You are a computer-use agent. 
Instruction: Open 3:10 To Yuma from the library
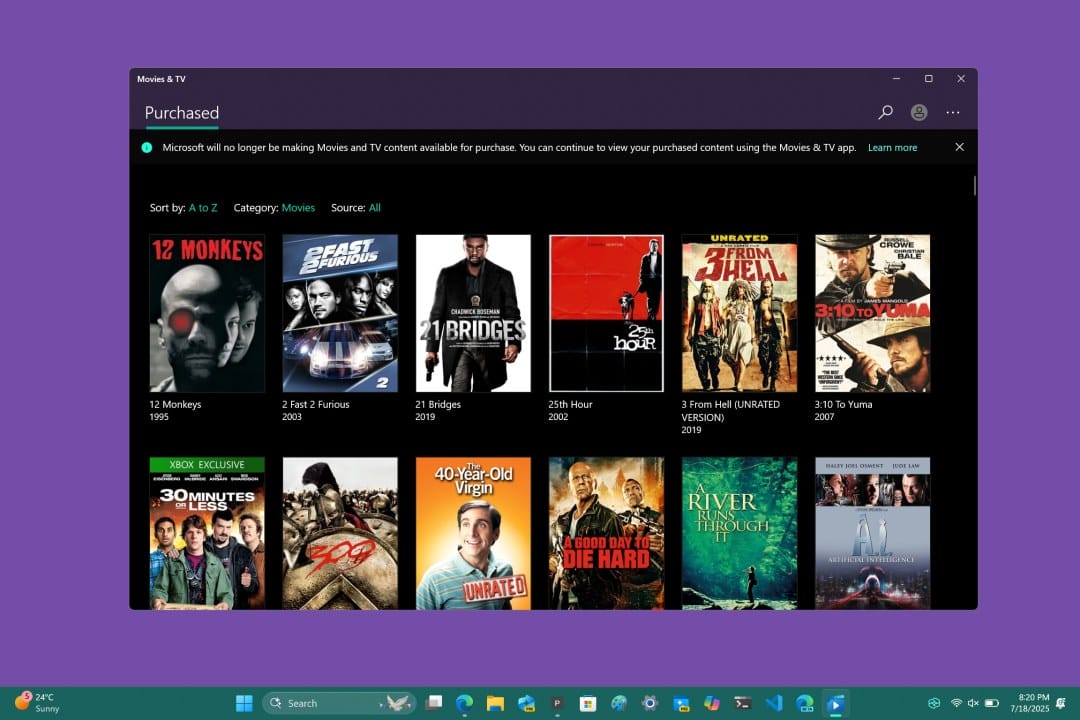coord(872,312)
